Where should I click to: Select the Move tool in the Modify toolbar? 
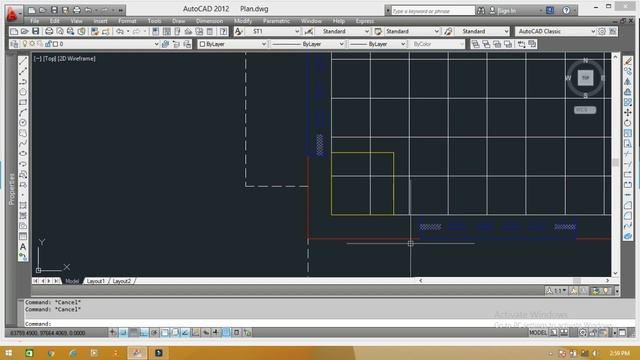628,112
